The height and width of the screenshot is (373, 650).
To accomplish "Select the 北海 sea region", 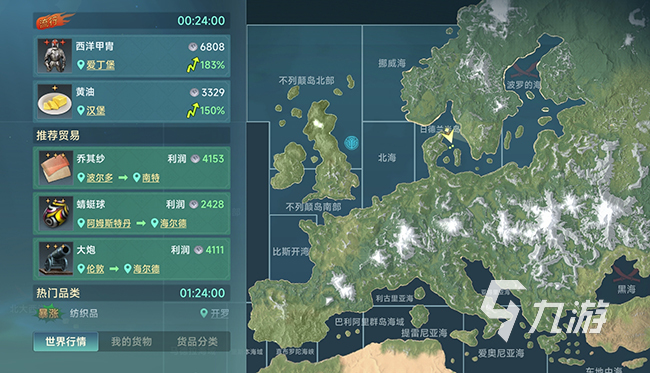I will (x=387, y=157).
